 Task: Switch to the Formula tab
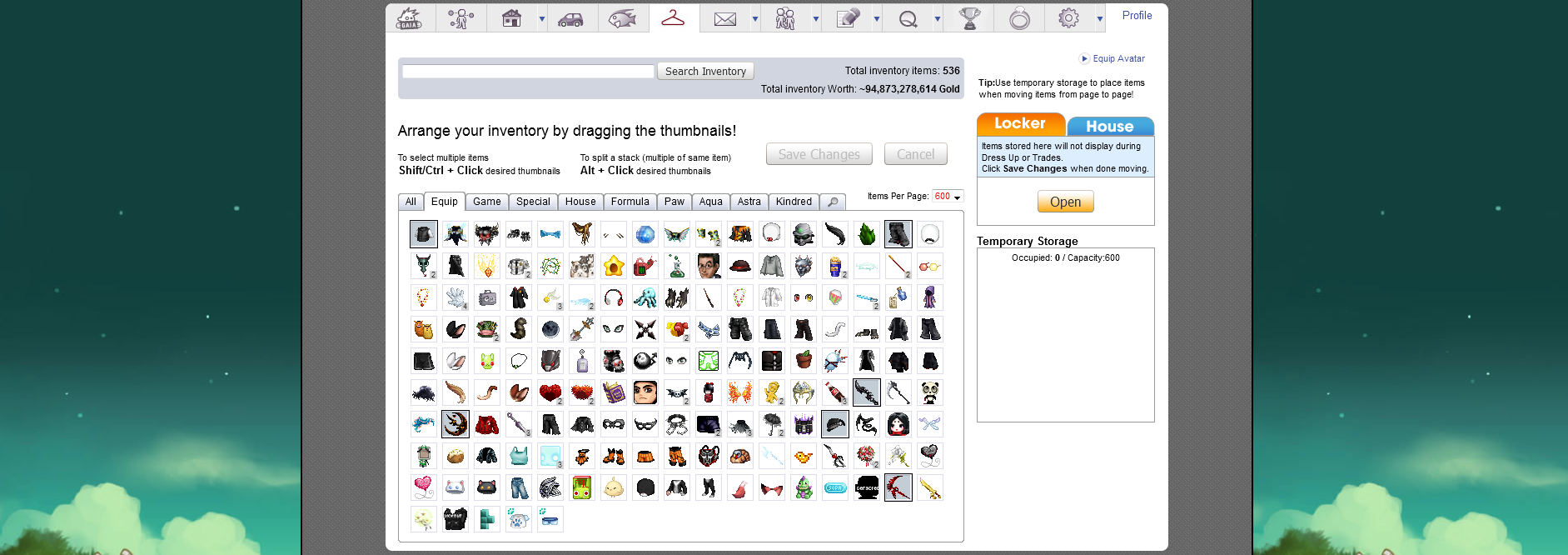coord(630,202)
